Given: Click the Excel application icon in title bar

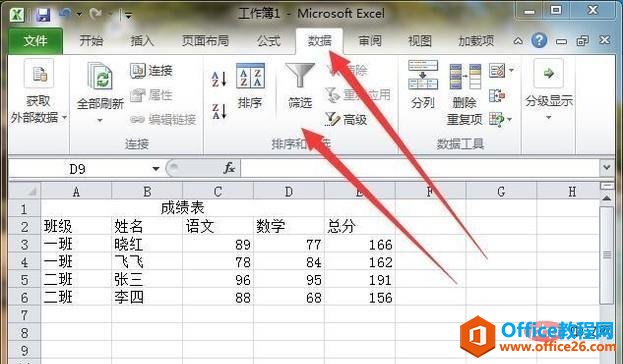Looking at the screenshot, I should (17, 15).
